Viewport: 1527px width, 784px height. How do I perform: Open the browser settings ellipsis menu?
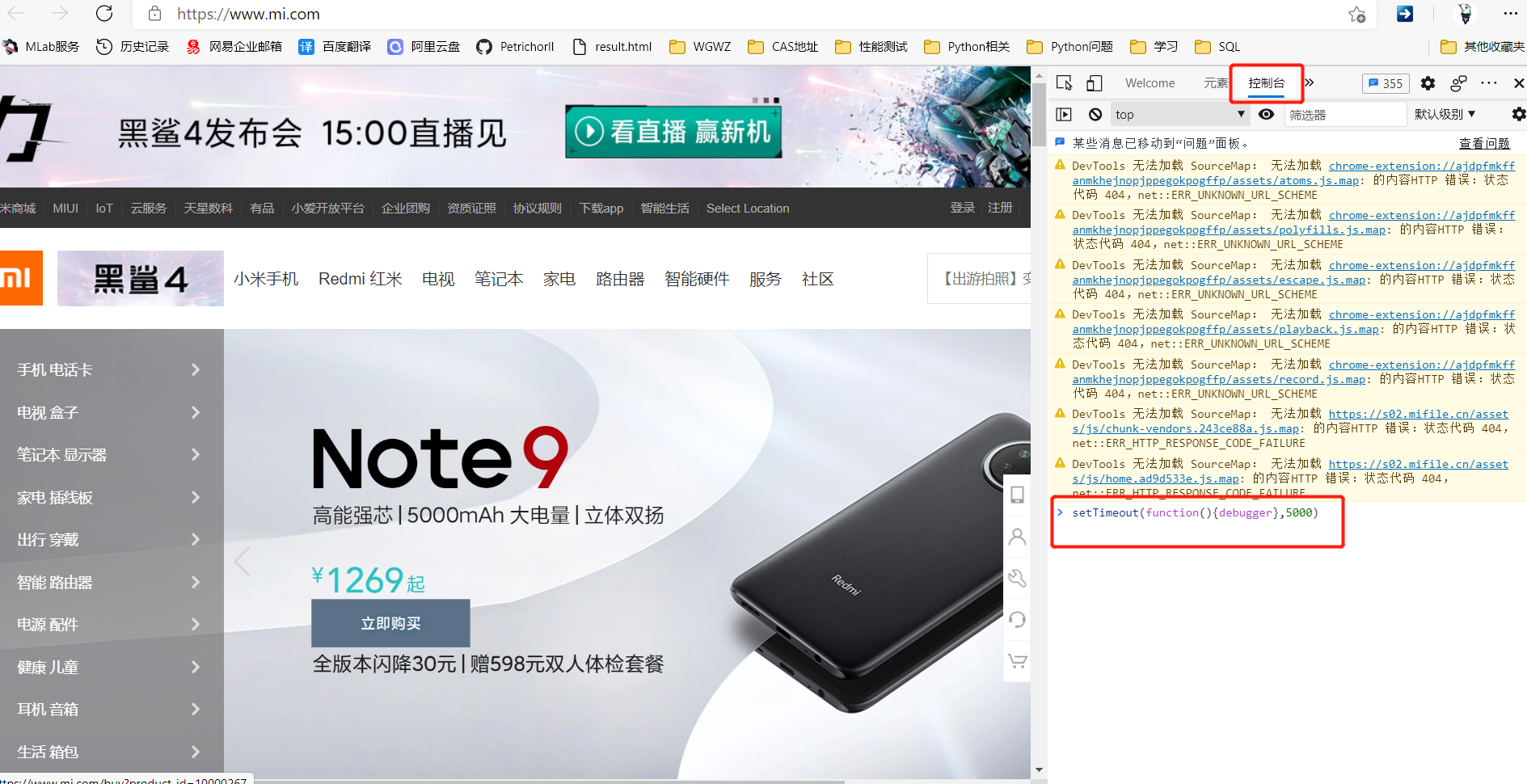[1510, 14]
